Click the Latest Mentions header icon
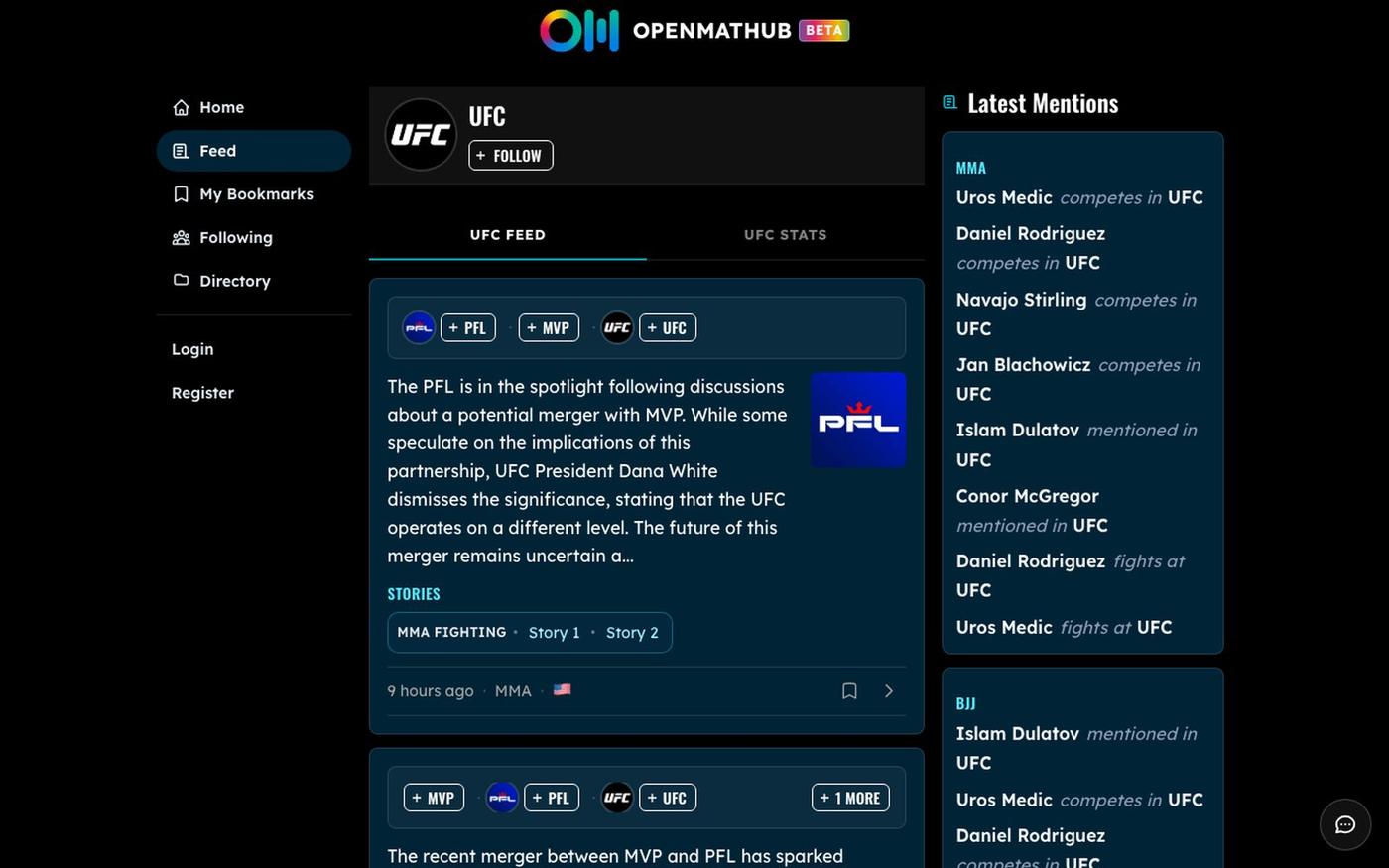 pos(949,102)
